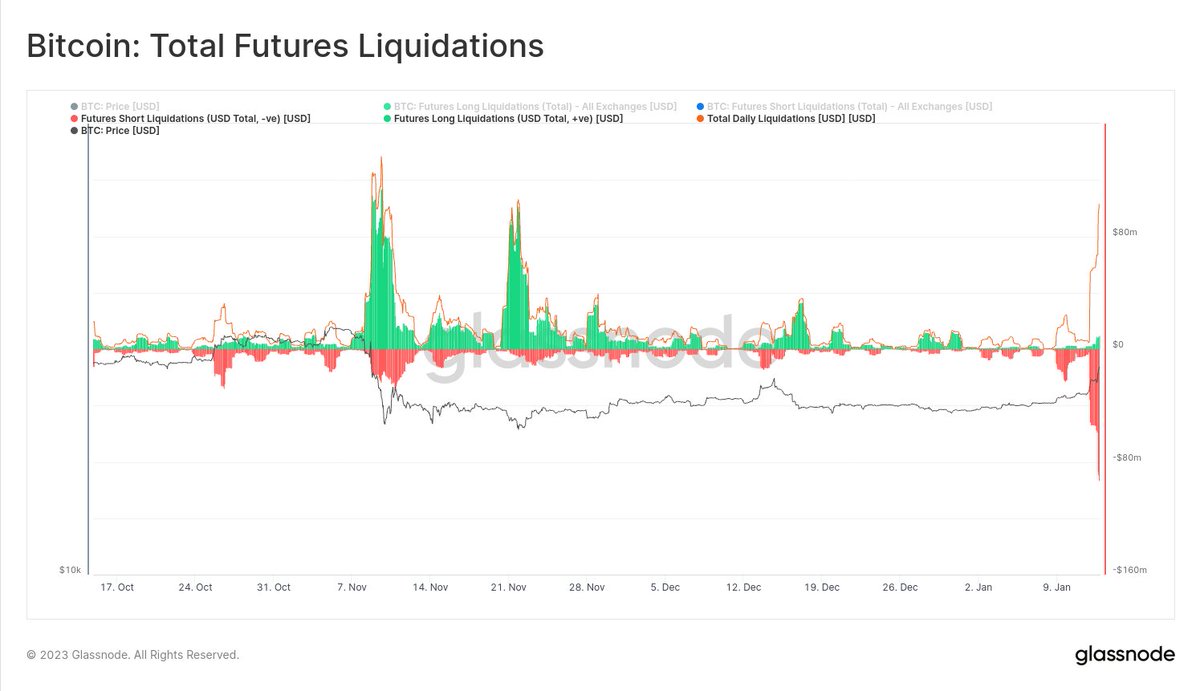
Task: Click the blue dot icon for BTC Futures Short Liquidations
Action: pyautogui.click(x=700, y=106)
